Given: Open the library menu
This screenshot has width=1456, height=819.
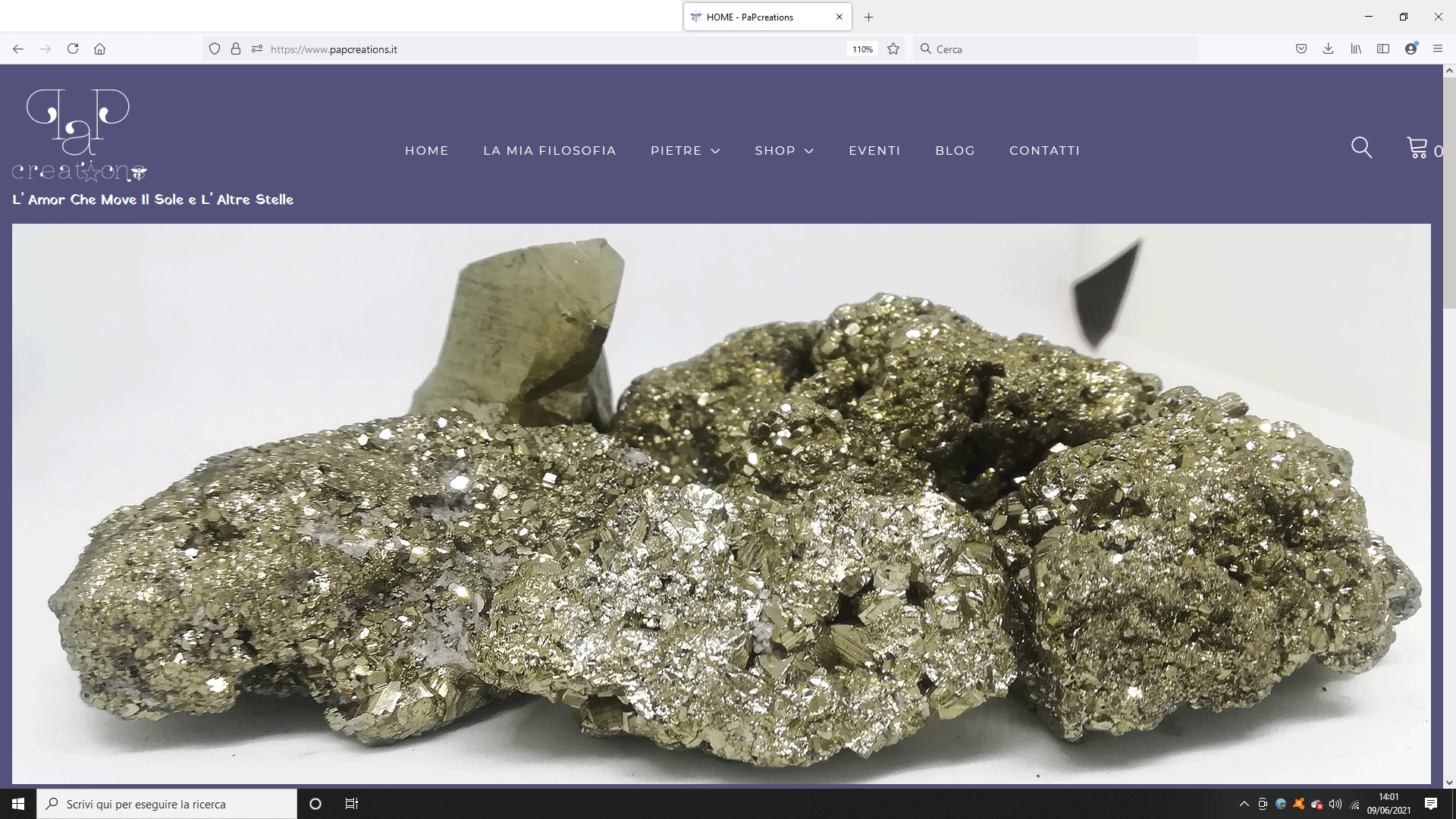Looking at the screenshot, I should [x=1356, y=49].
